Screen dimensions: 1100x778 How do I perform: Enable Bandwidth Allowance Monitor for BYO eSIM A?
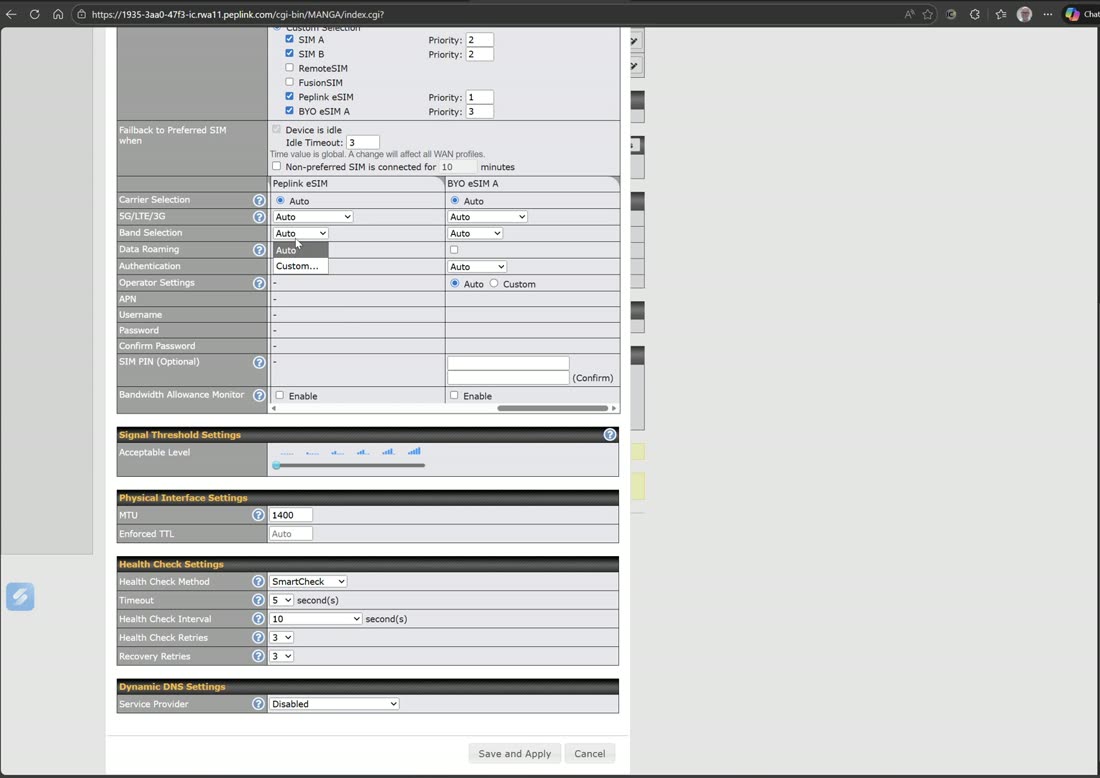tap(454, 395)
